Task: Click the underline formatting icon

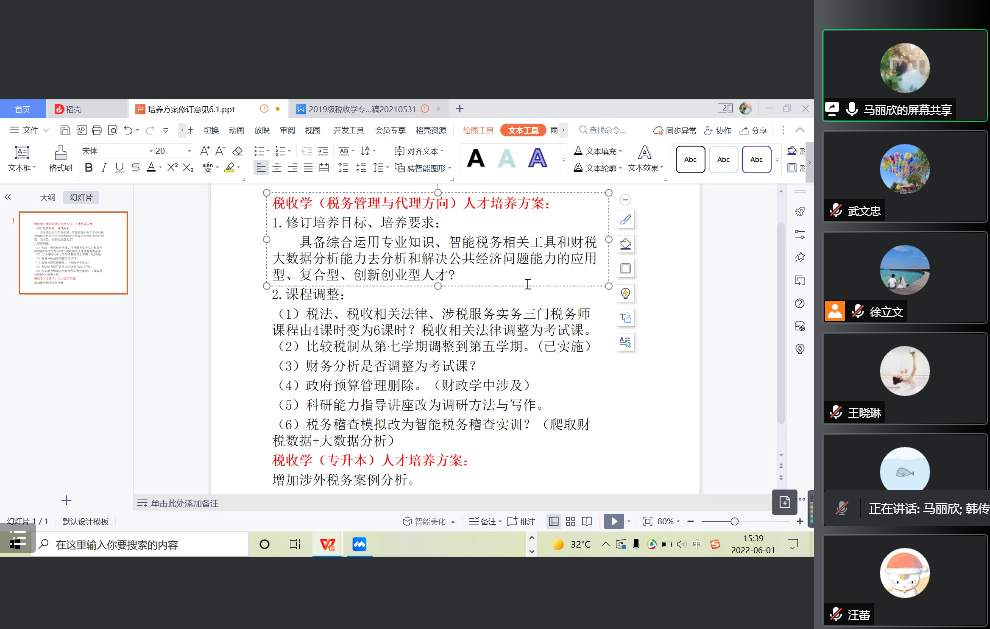Action: [x=120, y=168]
